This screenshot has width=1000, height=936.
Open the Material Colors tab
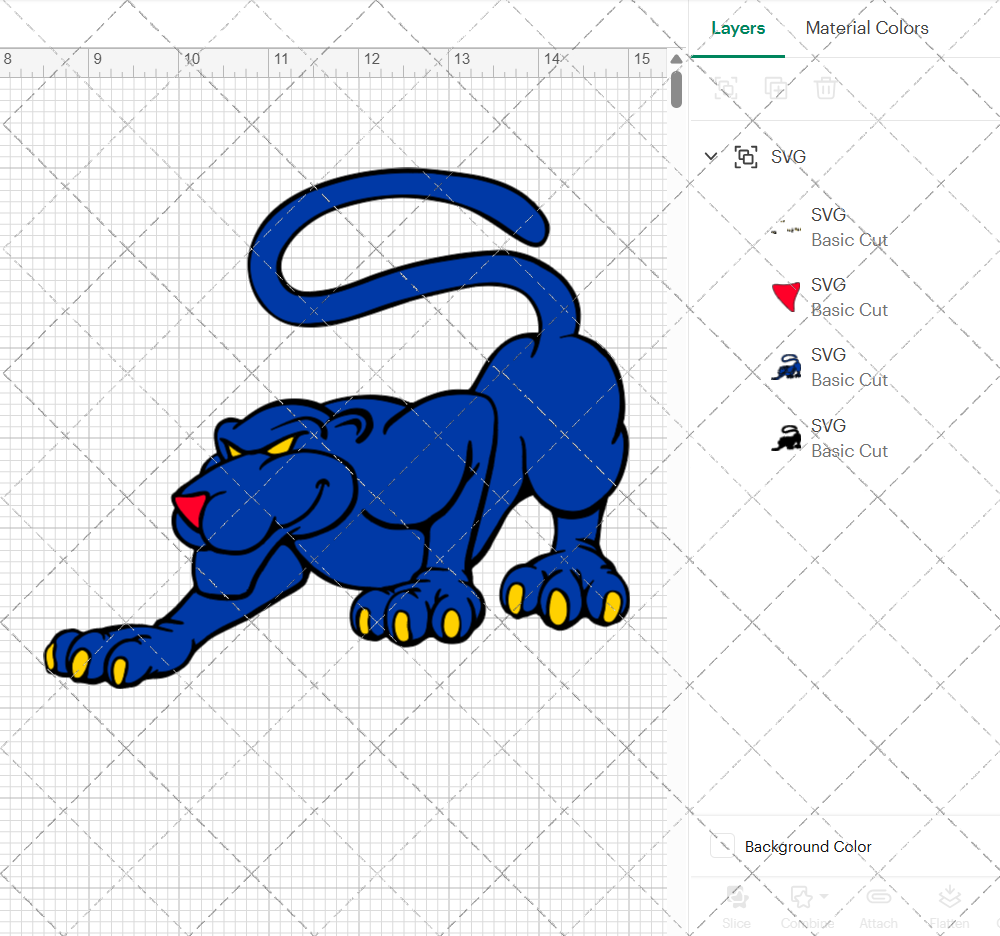click(x=867, y=28)
